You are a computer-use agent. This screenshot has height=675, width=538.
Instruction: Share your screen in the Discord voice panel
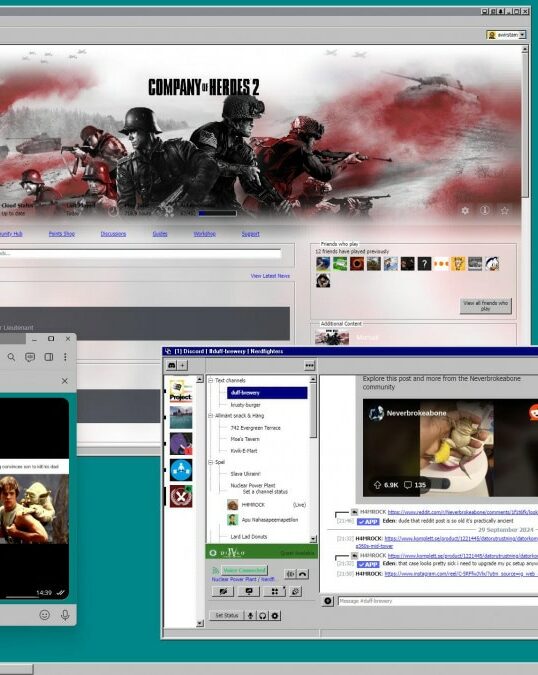point(249,591)
